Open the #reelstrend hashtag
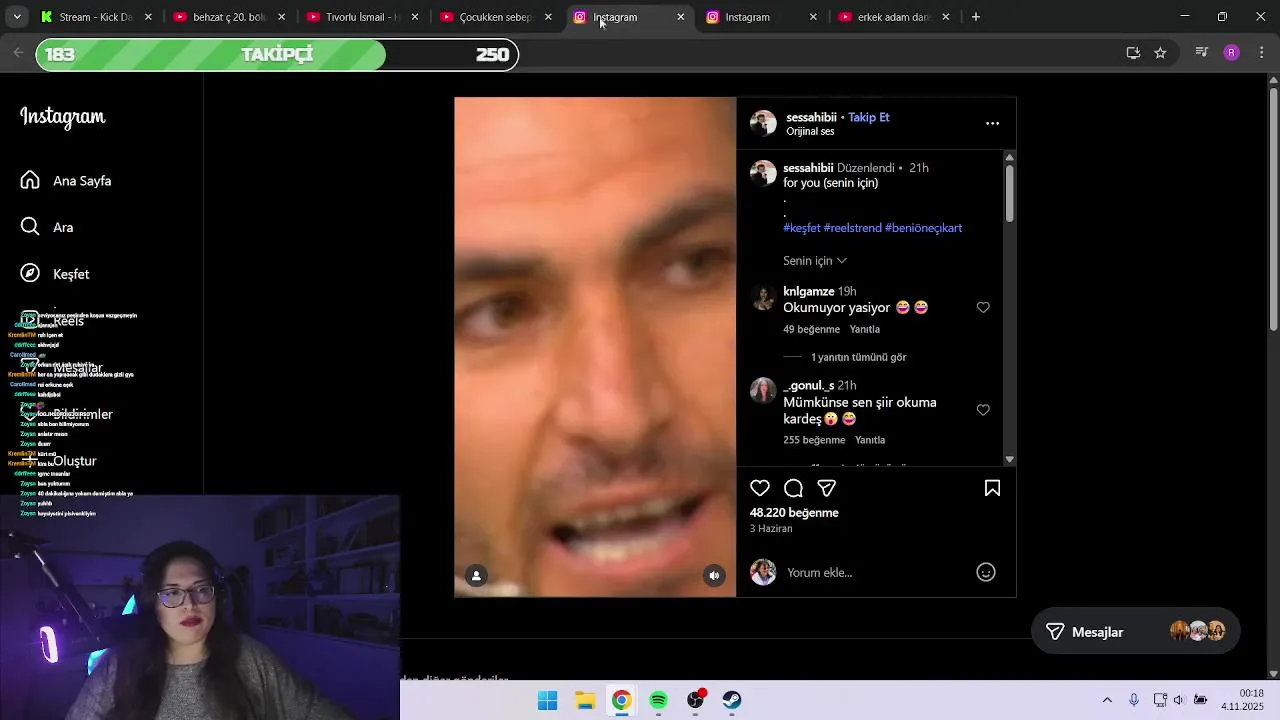This screenshot has height=720, width=1280. pyautogui.click(x=852, y=228)
